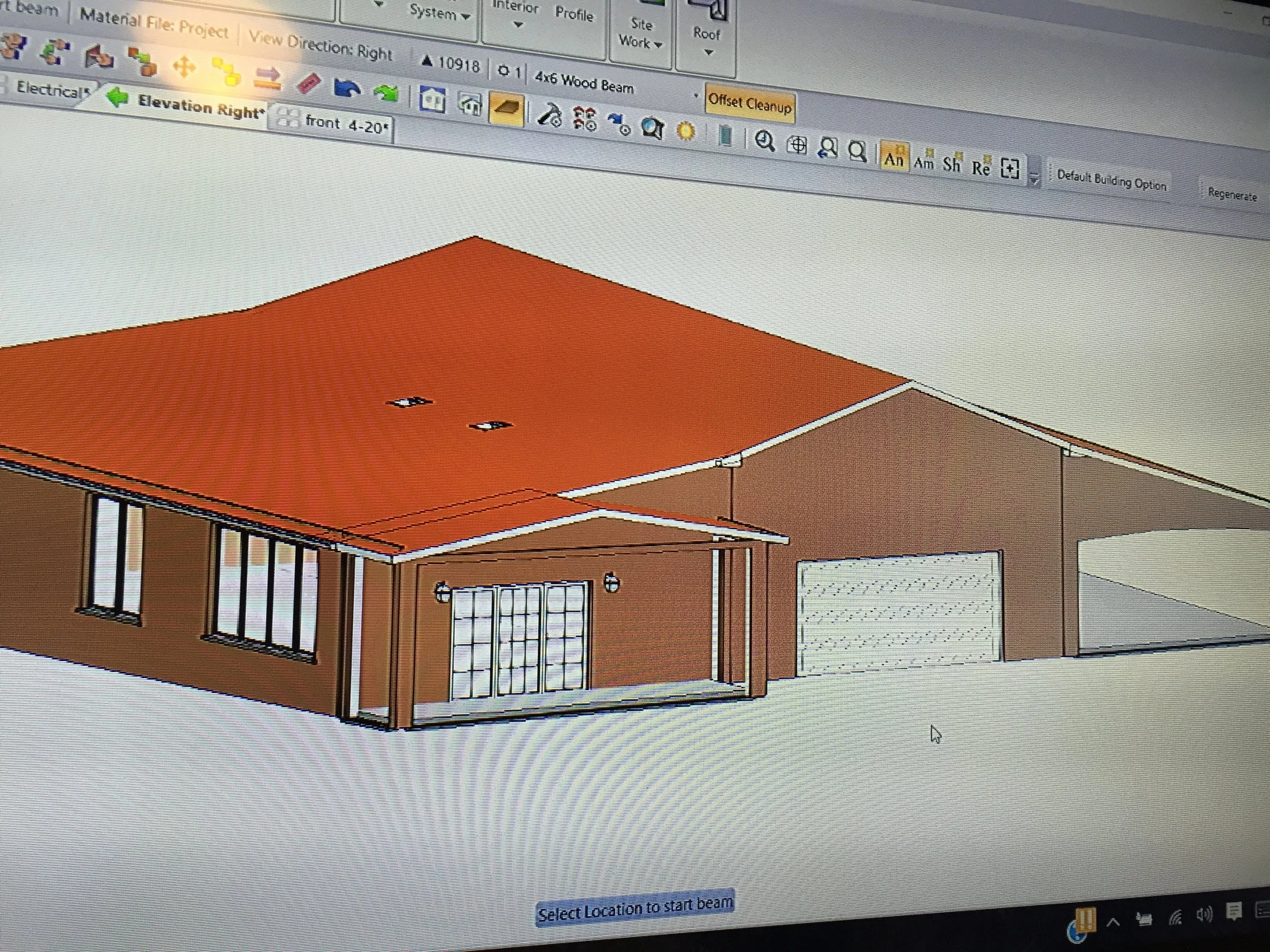Toggle the Sh shaded display mode
Image resolution: width=1270 pixels, height=952 pixels.
click(x=951, y=164)
